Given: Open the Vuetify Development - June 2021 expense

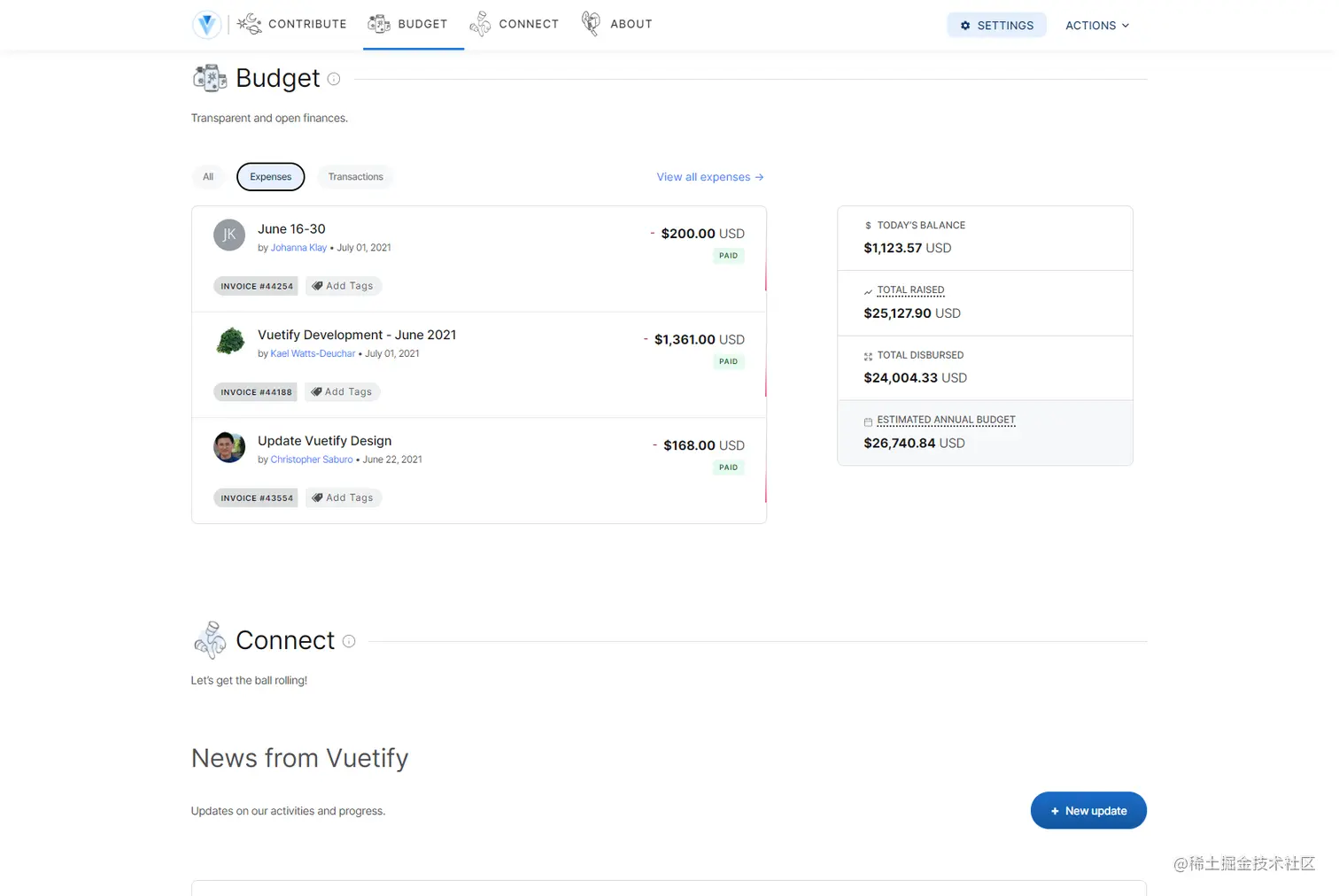Looking at the screenshot, I should click(x=357, y=335).
